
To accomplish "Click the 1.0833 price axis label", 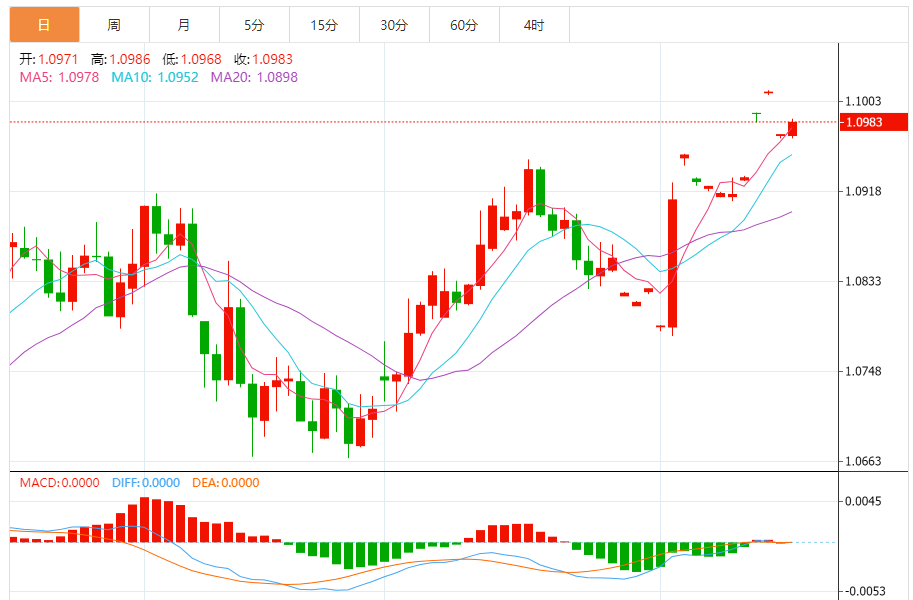I will pyautogui.click(x=864, y=281).
